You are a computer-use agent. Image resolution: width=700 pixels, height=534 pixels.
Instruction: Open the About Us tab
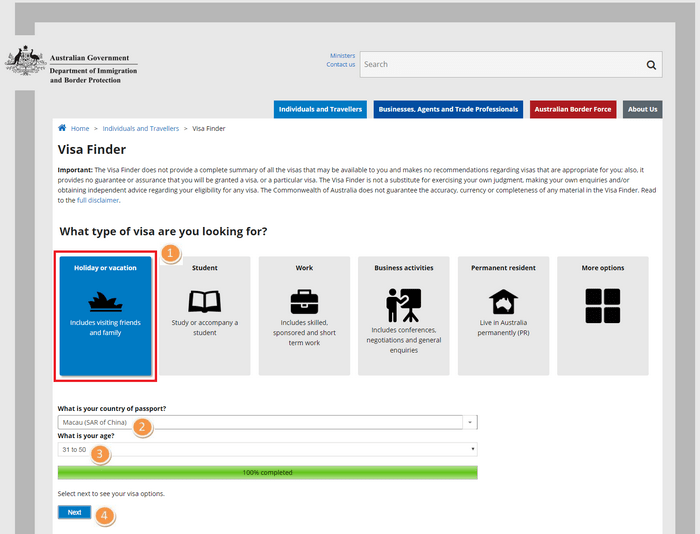pyautogui.click(x=642, y=109)
